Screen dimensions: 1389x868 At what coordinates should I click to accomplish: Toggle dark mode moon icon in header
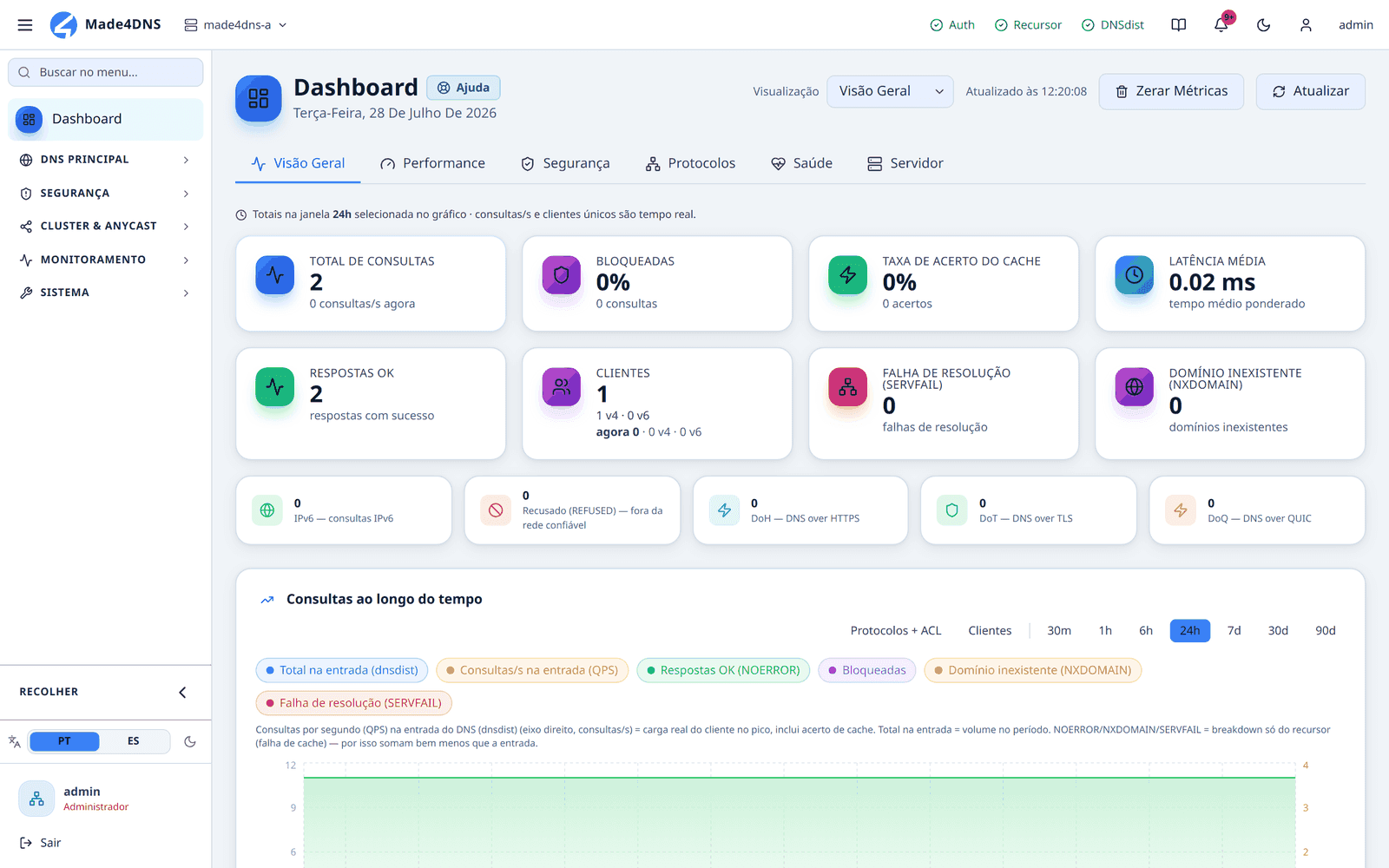[1264, 25]
